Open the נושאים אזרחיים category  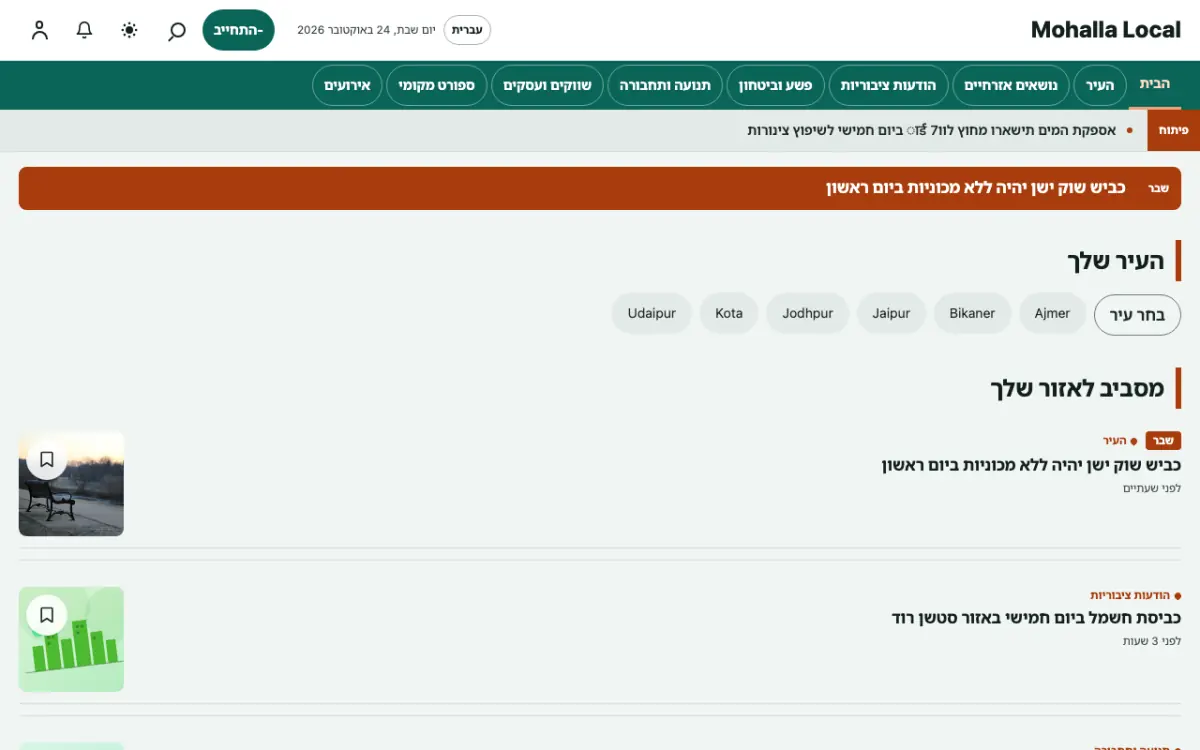[1011, 86]
